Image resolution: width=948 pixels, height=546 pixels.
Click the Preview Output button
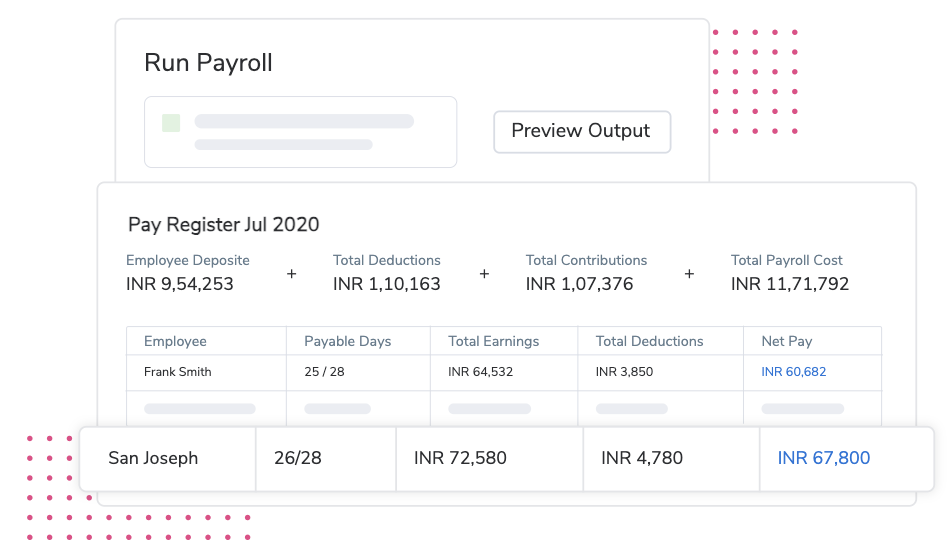(x=581, y=131)
